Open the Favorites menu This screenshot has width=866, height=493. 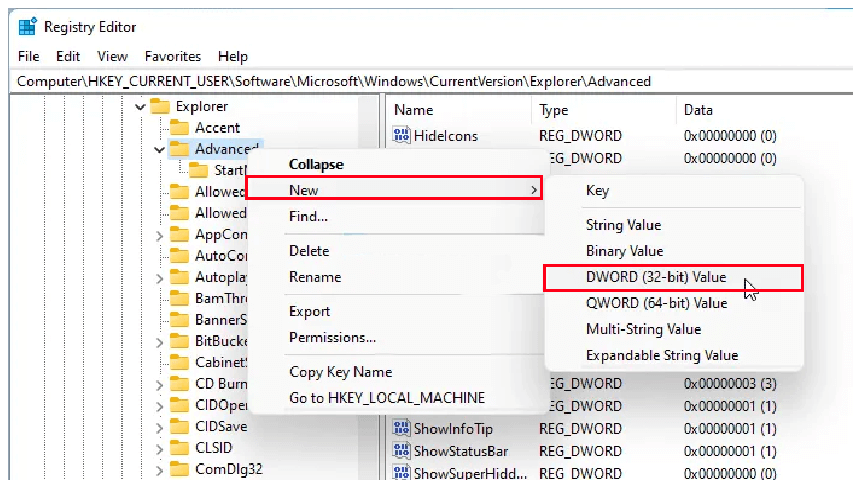click(173, 56)
